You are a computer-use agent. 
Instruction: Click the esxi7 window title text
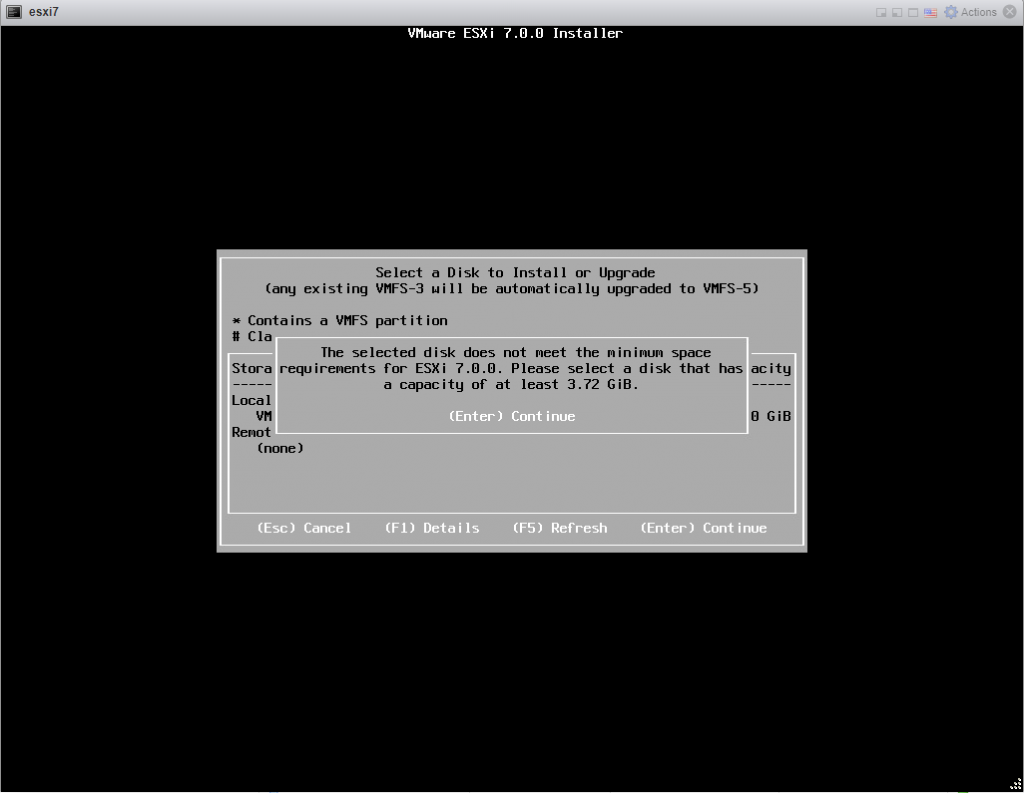(x=44, y=12)
